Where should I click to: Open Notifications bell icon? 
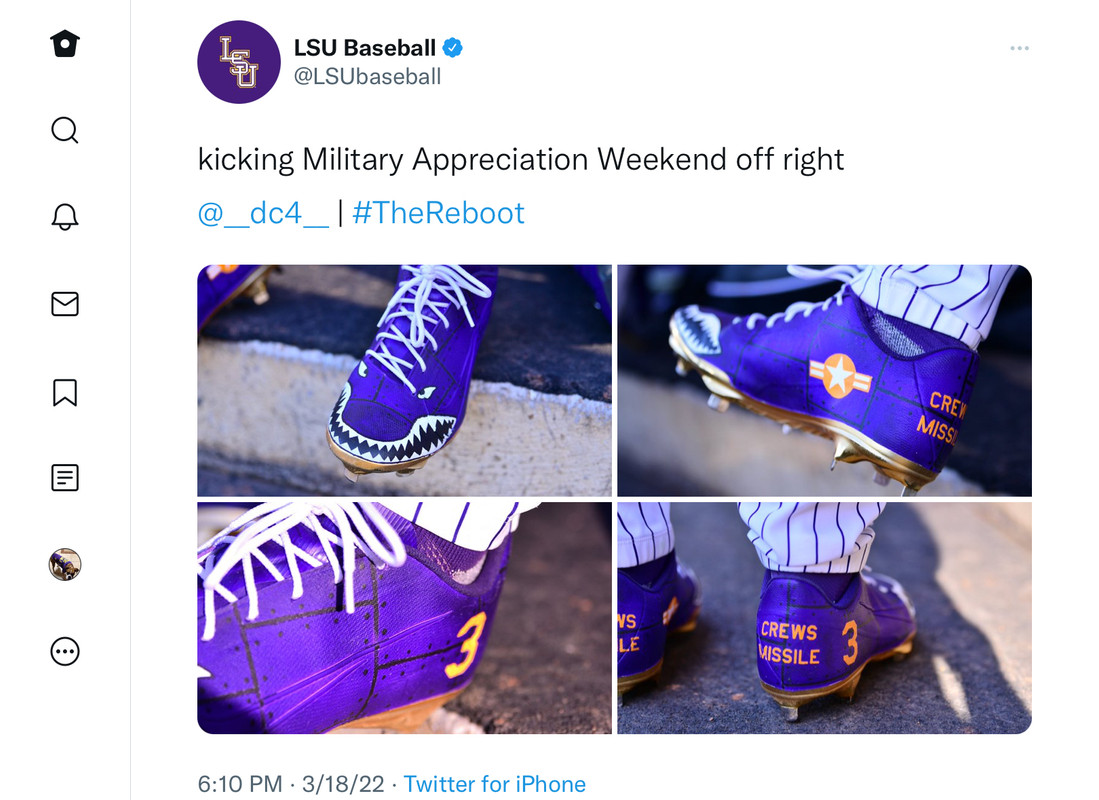(64, 217)
